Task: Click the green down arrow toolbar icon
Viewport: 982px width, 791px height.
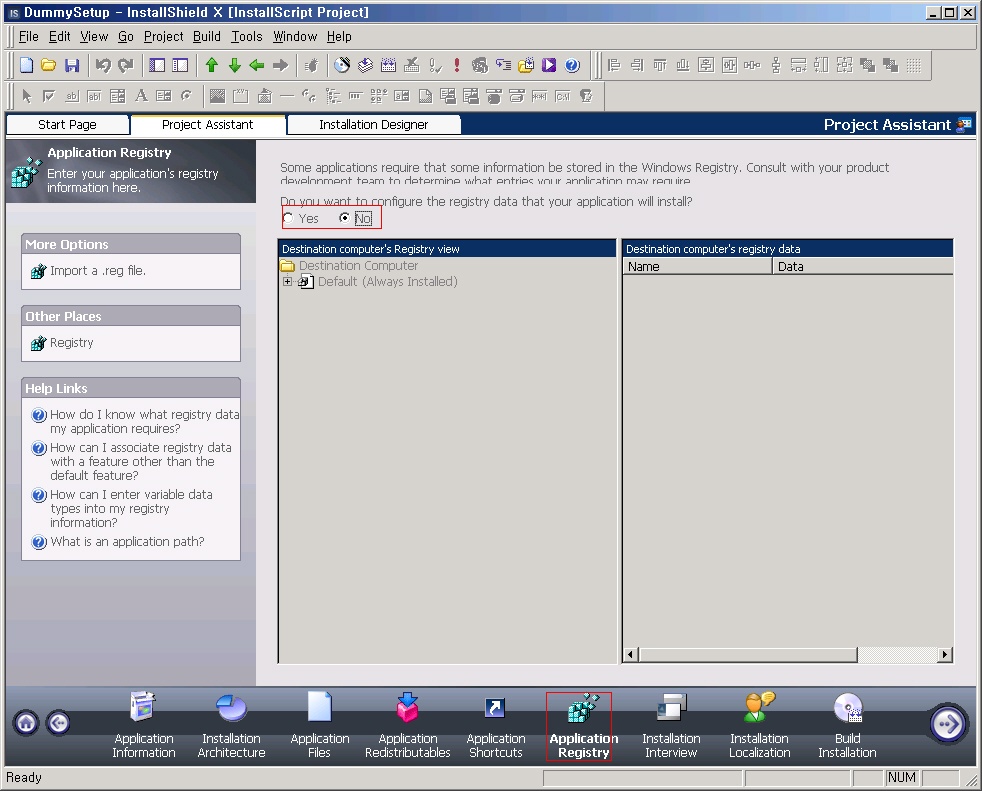Action: (235, 65)
